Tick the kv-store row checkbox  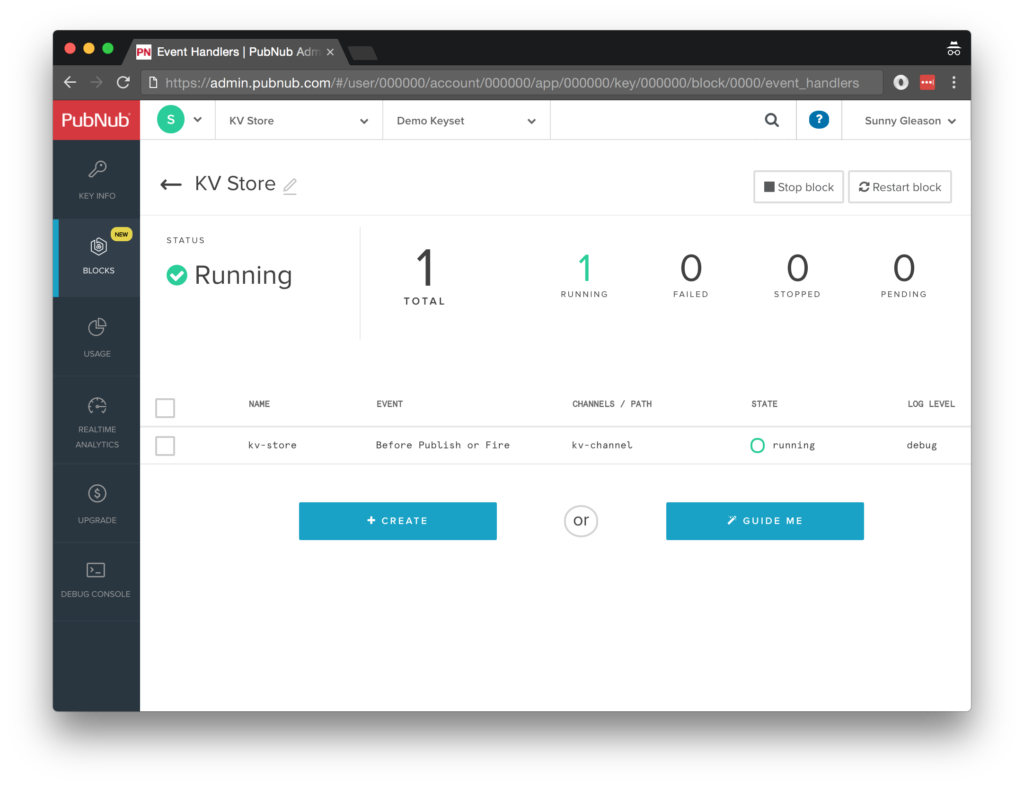coord(165,446)
